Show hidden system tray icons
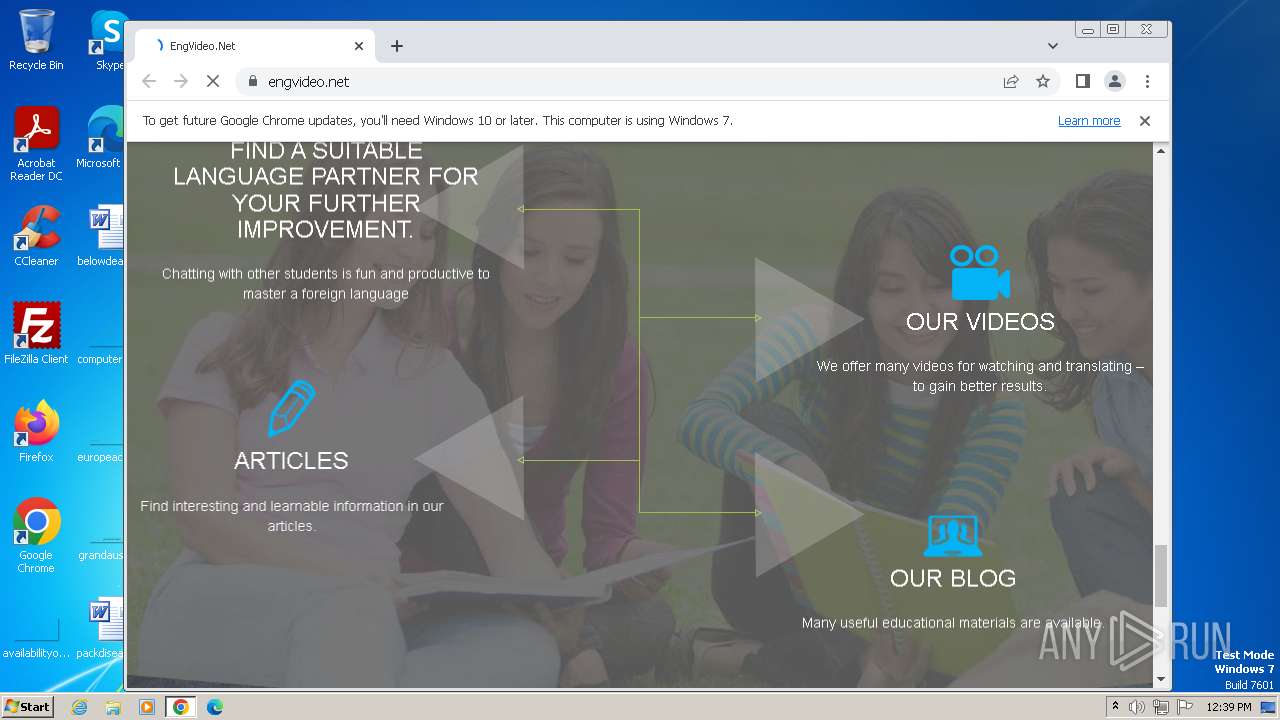The width and height of the screenshot is (1280, 720). point(1115,707)
